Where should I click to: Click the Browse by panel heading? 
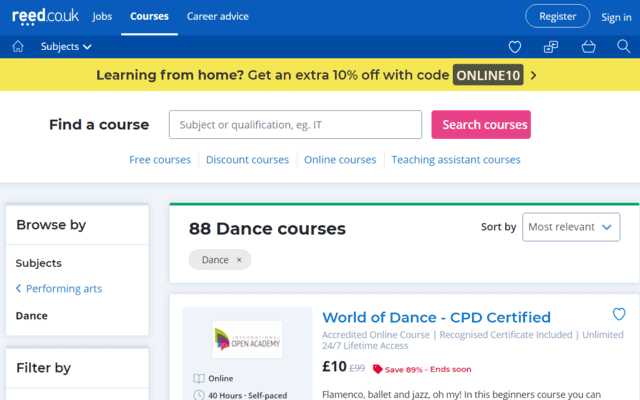[51, 225]
